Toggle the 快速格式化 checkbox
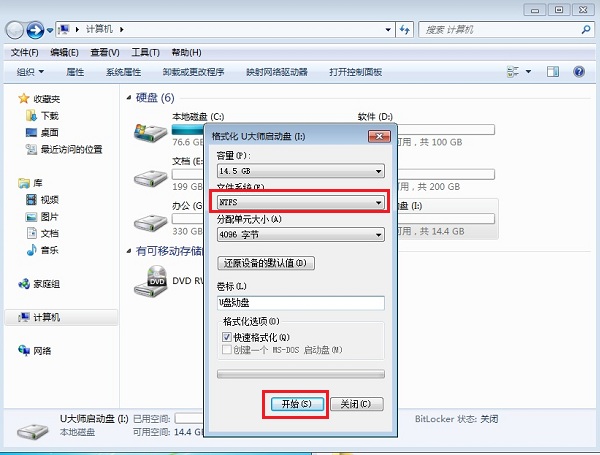 226,337
